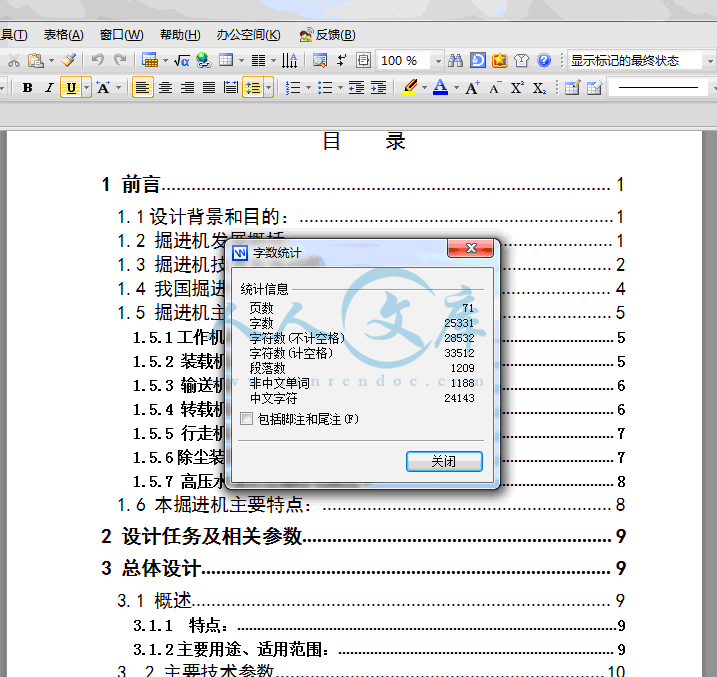The height and width of the screenshot is (677, 717).
Task: Toggle Italic formatting
Action: (x=49, y=87)
